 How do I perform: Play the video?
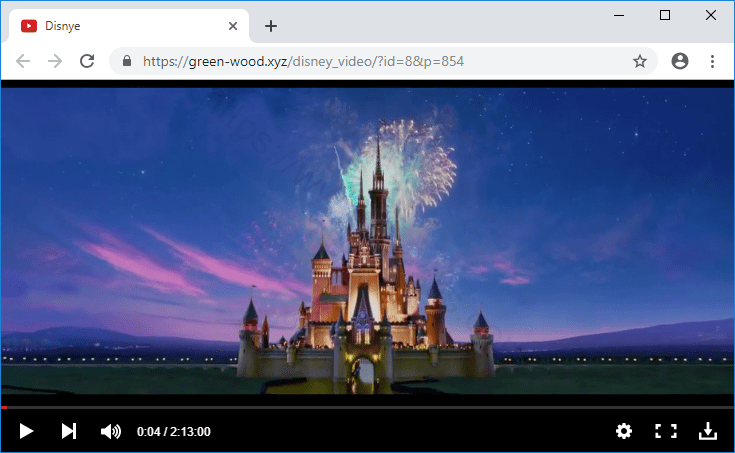coord(27,431)
